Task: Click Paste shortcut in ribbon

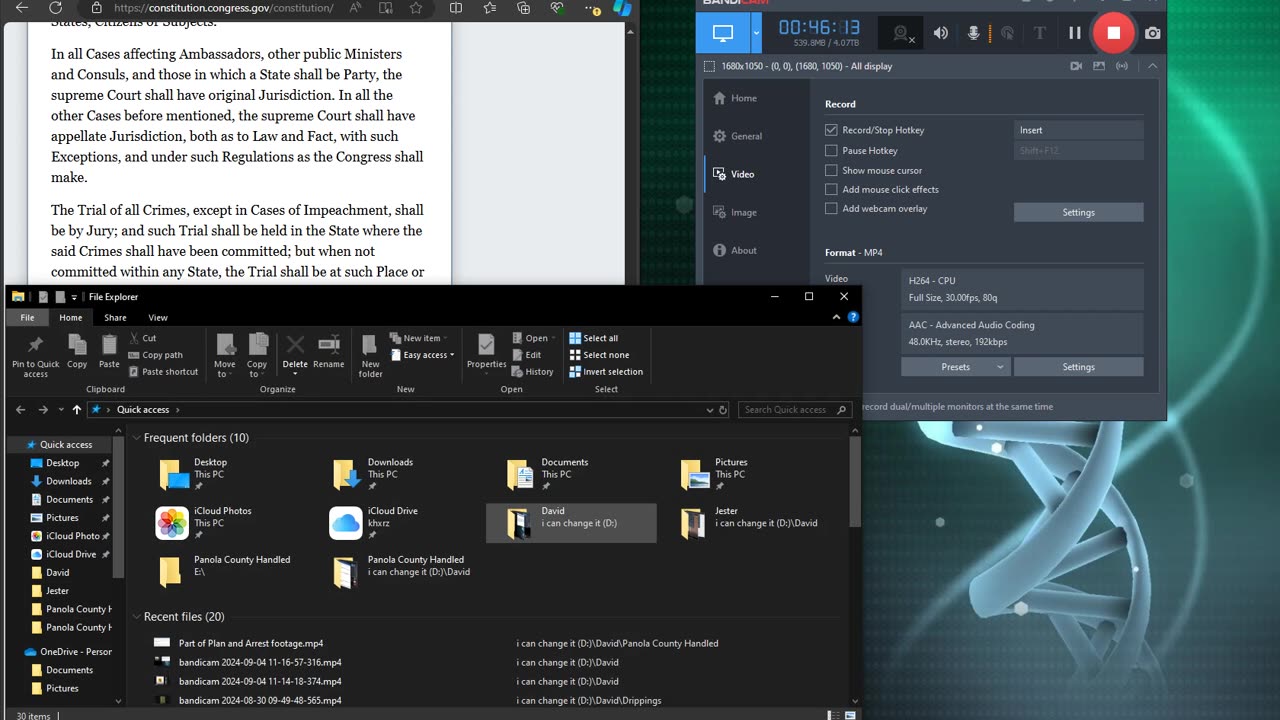Action: (x=163, y=372)
